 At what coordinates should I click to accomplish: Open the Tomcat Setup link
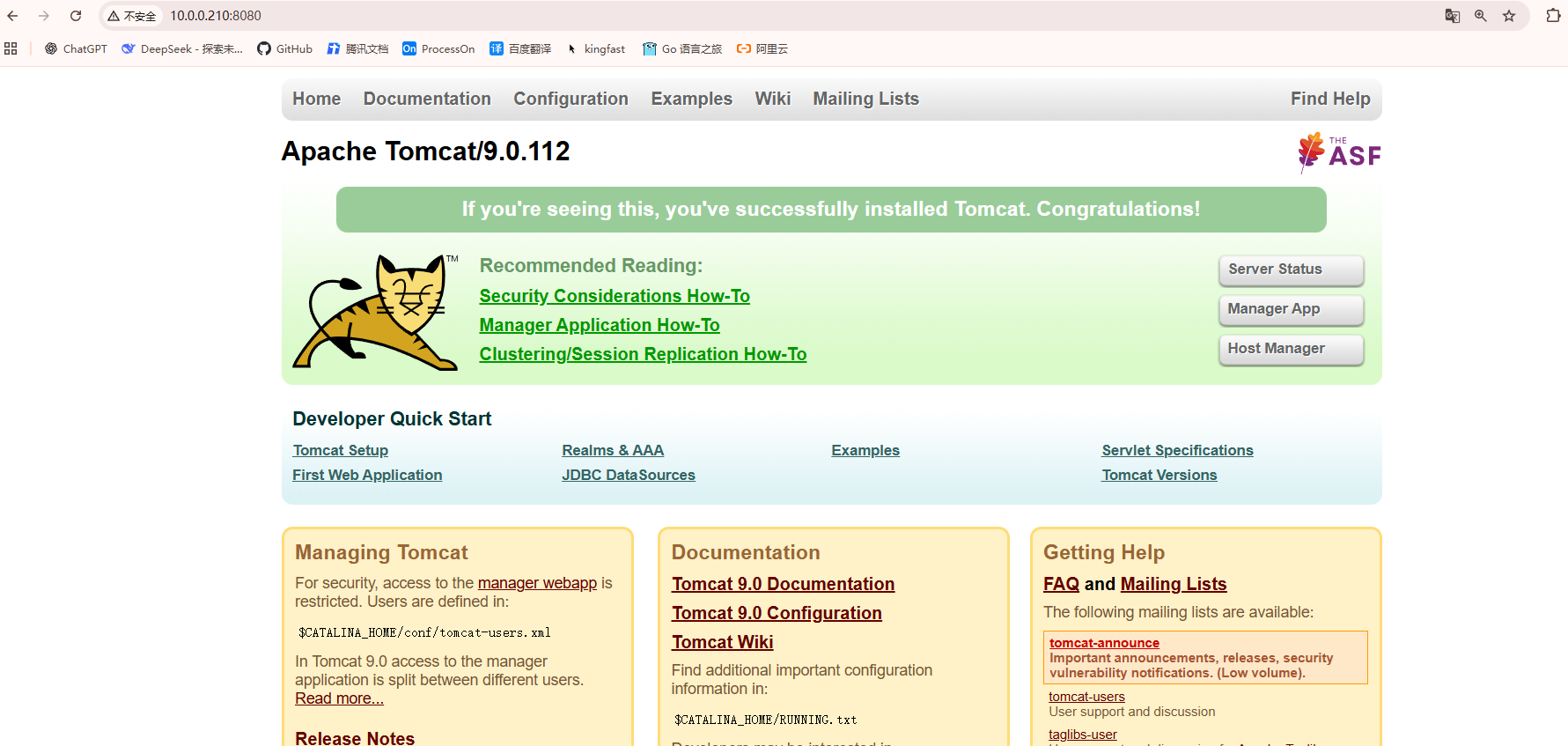[x=341, y=450]
